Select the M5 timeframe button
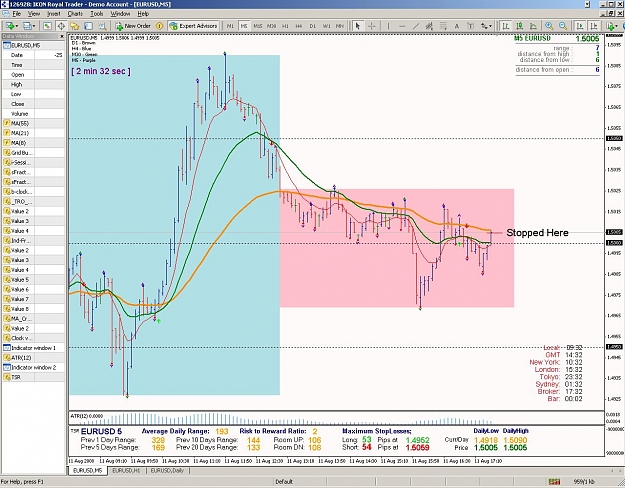Viewport: 625px width, 488px height. point(244,26)
